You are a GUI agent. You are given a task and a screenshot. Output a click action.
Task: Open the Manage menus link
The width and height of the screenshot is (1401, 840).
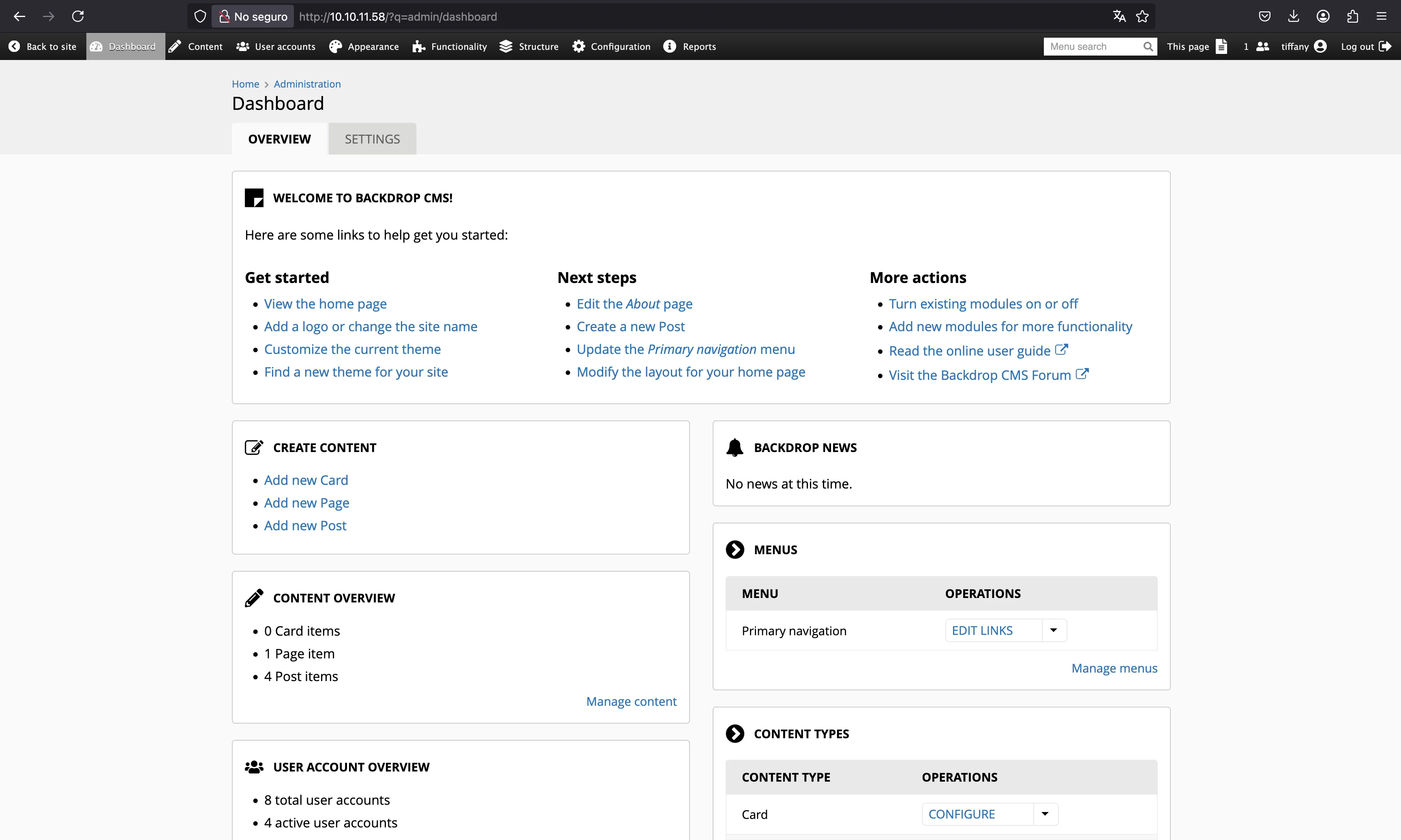click(1114, 668)
